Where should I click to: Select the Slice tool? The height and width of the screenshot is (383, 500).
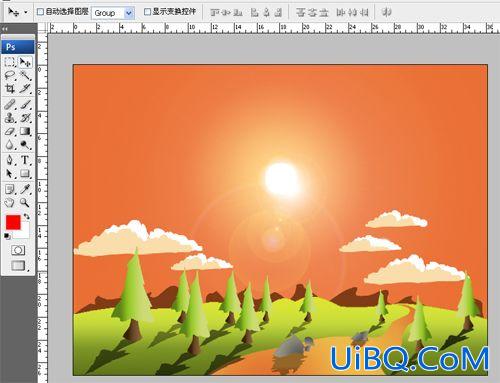click(x=25, y=88)
